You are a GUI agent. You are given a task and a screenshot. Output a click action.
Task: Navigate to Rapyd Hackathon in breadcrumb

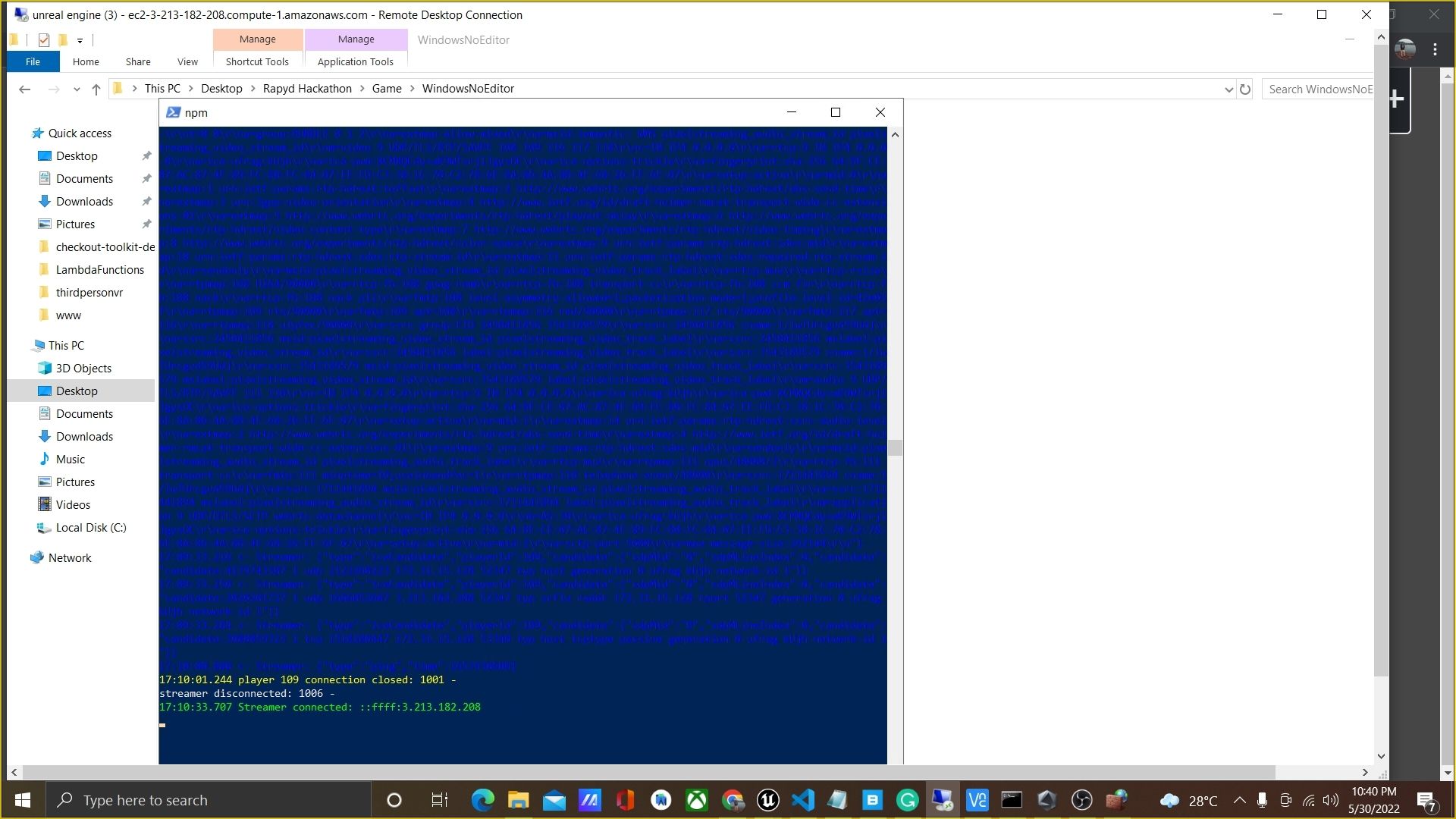[x=307, y=89]
